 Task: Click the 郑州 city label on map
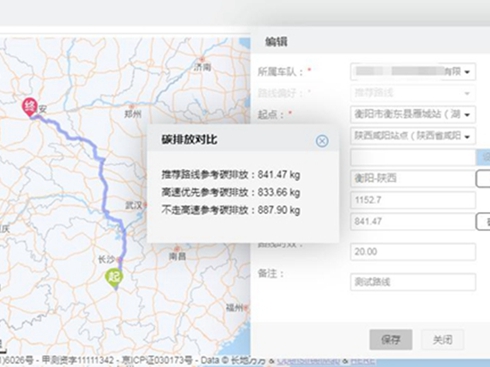tap(133, 114)
